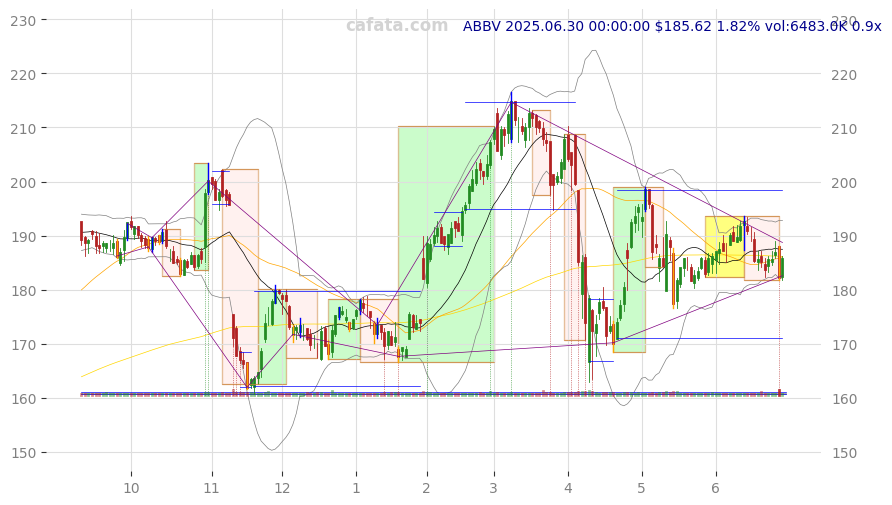Click the 220 label on left price axis

23,75
